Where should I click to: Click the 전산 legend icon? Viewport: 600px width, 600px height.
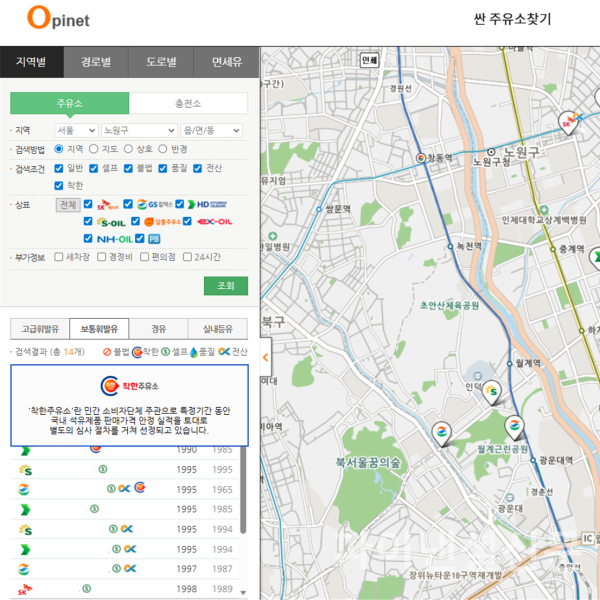coord(224,351)
